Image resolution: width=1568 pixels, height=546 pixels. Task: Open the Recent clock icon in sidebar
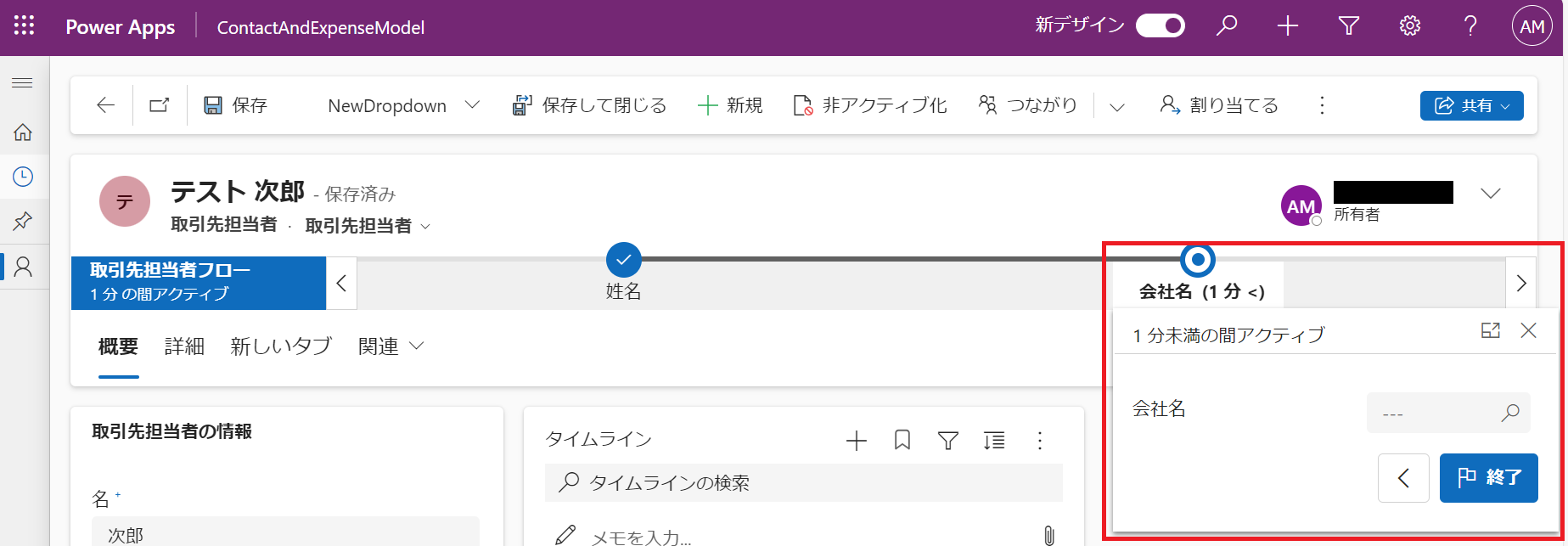click(x=23, y=177)
